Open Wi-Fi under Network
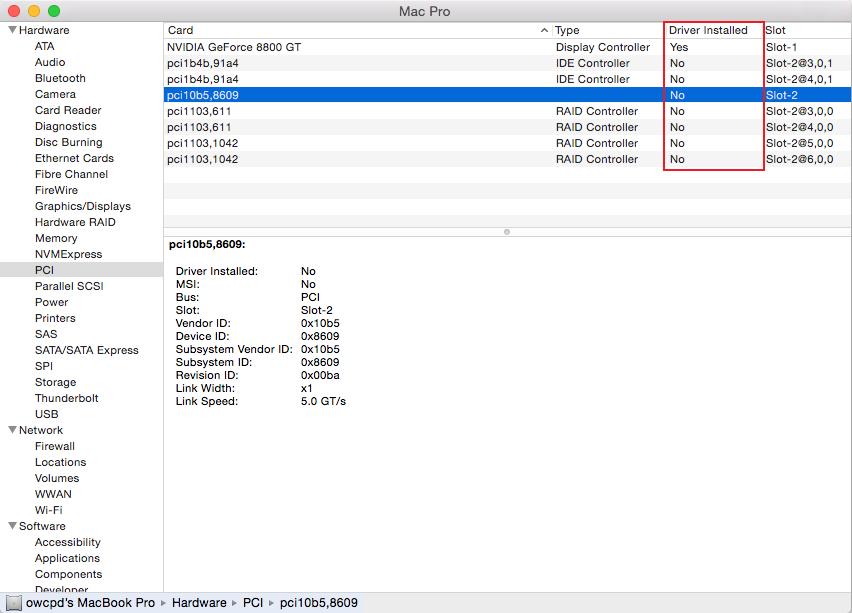The image size is (852, 613). [49, 510]
